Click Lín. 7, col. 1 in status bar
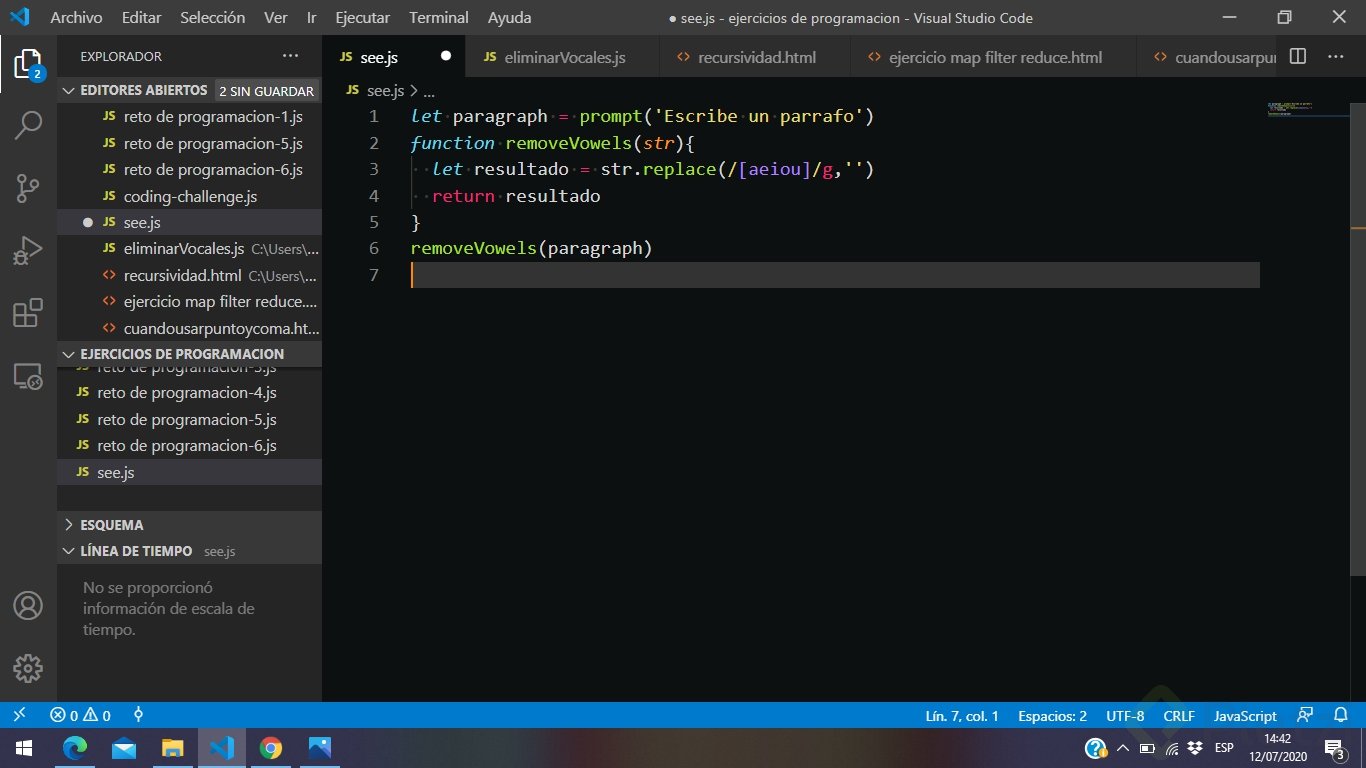Viewport: 1366px width, 768px height. tap(962, 716)
